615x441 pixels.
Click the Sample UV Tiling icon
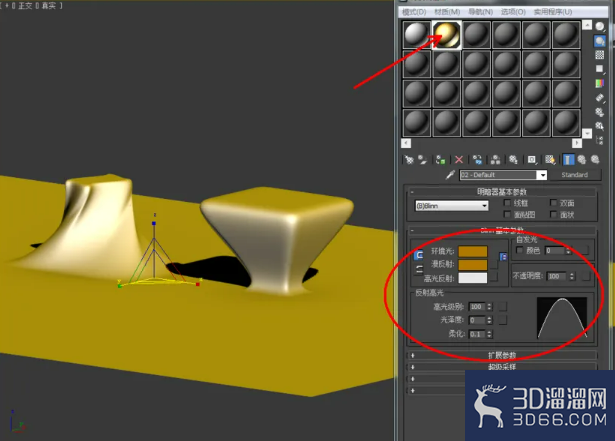pyautogui.click(x=600, y=69)
